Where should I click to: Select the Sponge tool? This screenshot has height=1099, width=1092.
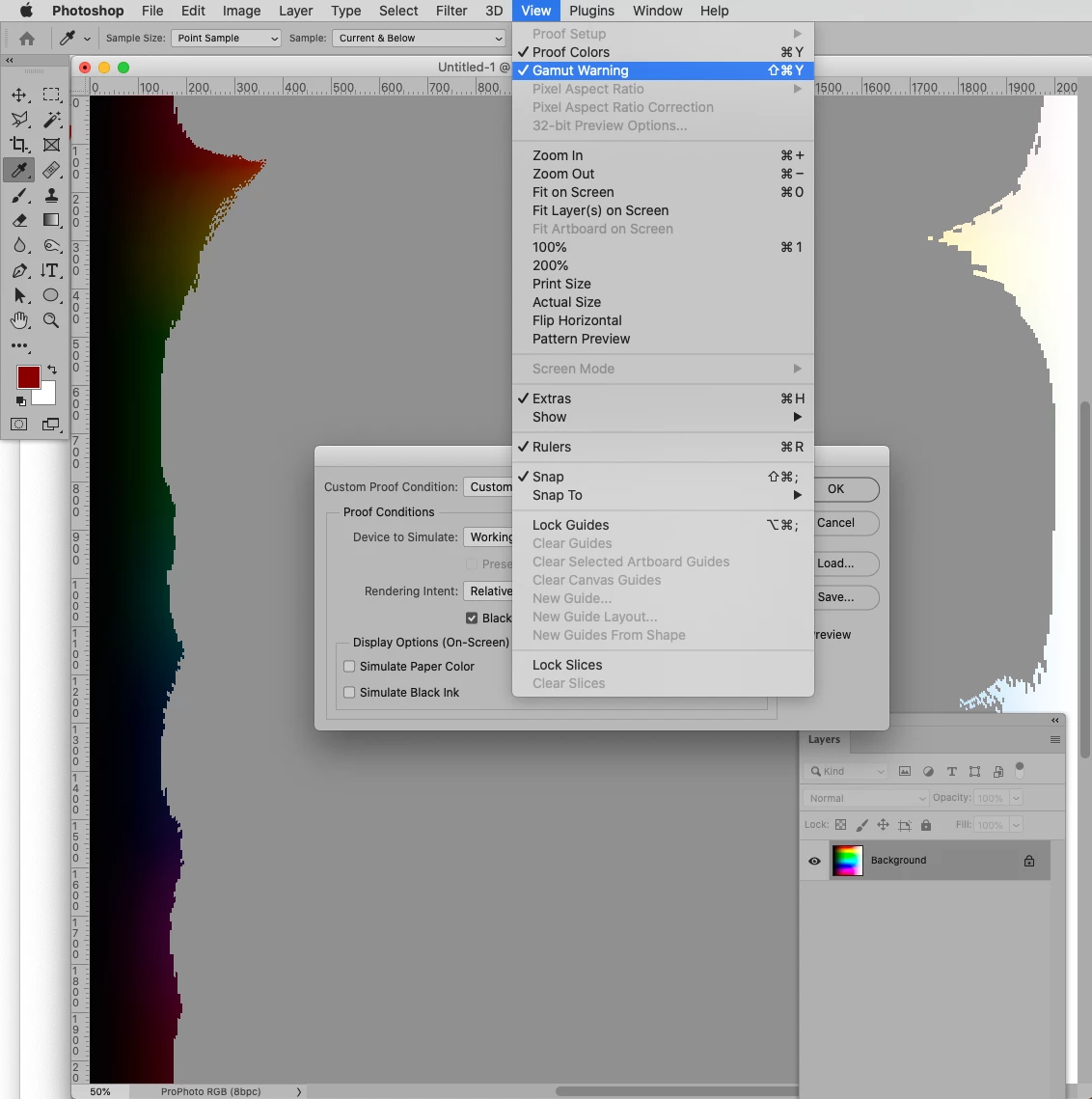tap(51, 245)
